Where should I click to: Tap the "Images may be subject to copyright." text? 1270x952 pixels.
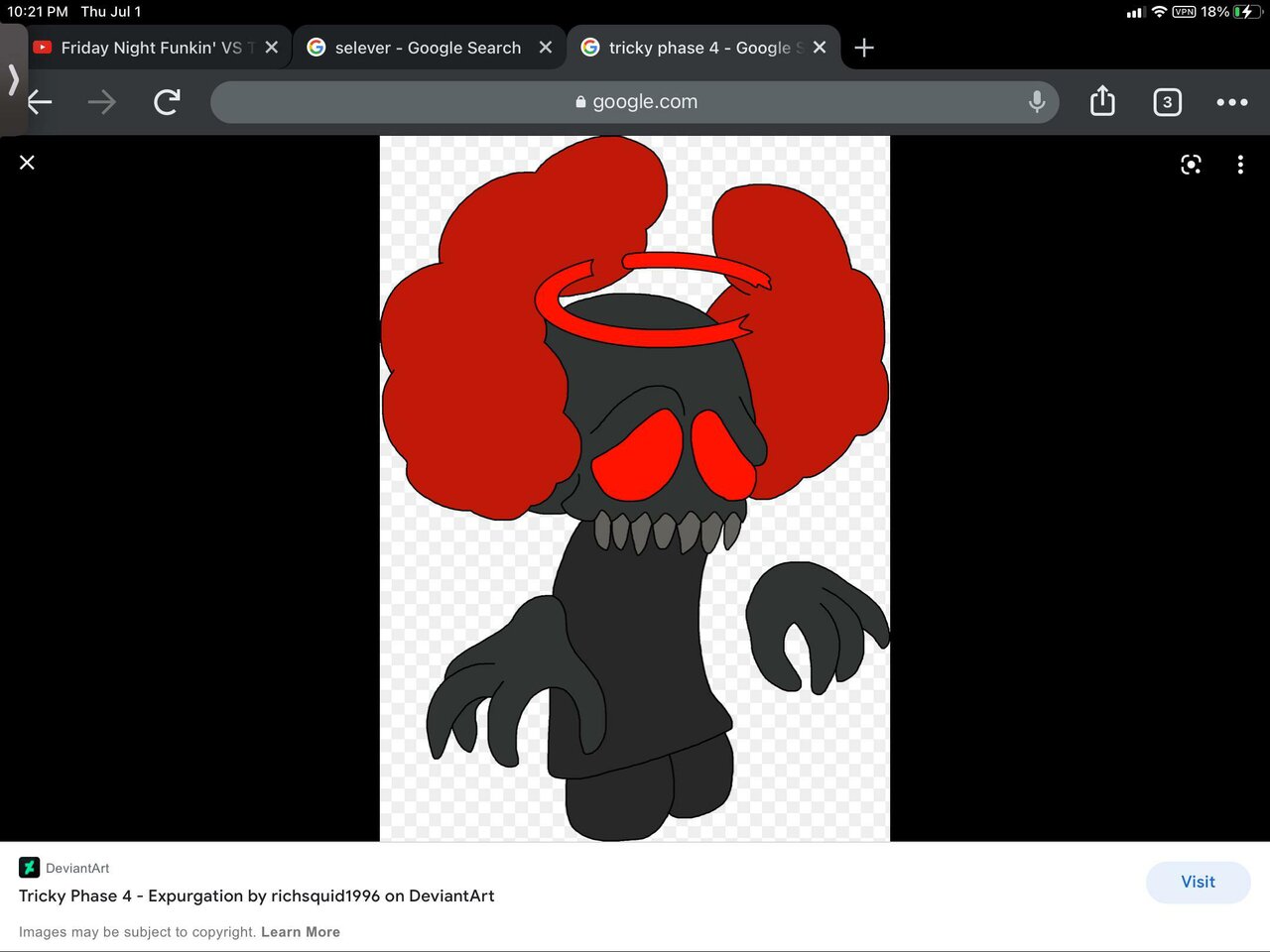(137, 932)
